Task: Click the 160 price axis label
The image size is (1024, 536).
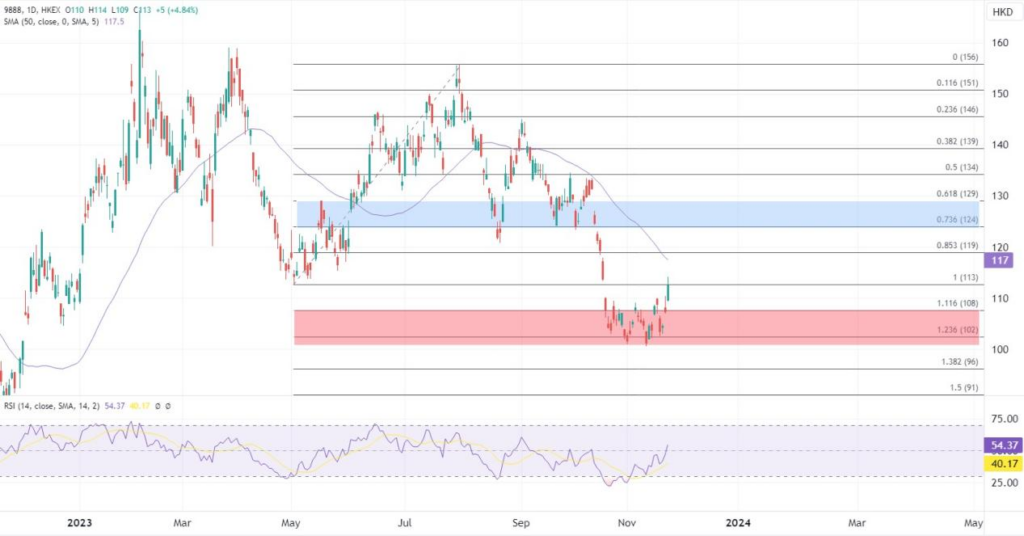Action: click(999, 43)
